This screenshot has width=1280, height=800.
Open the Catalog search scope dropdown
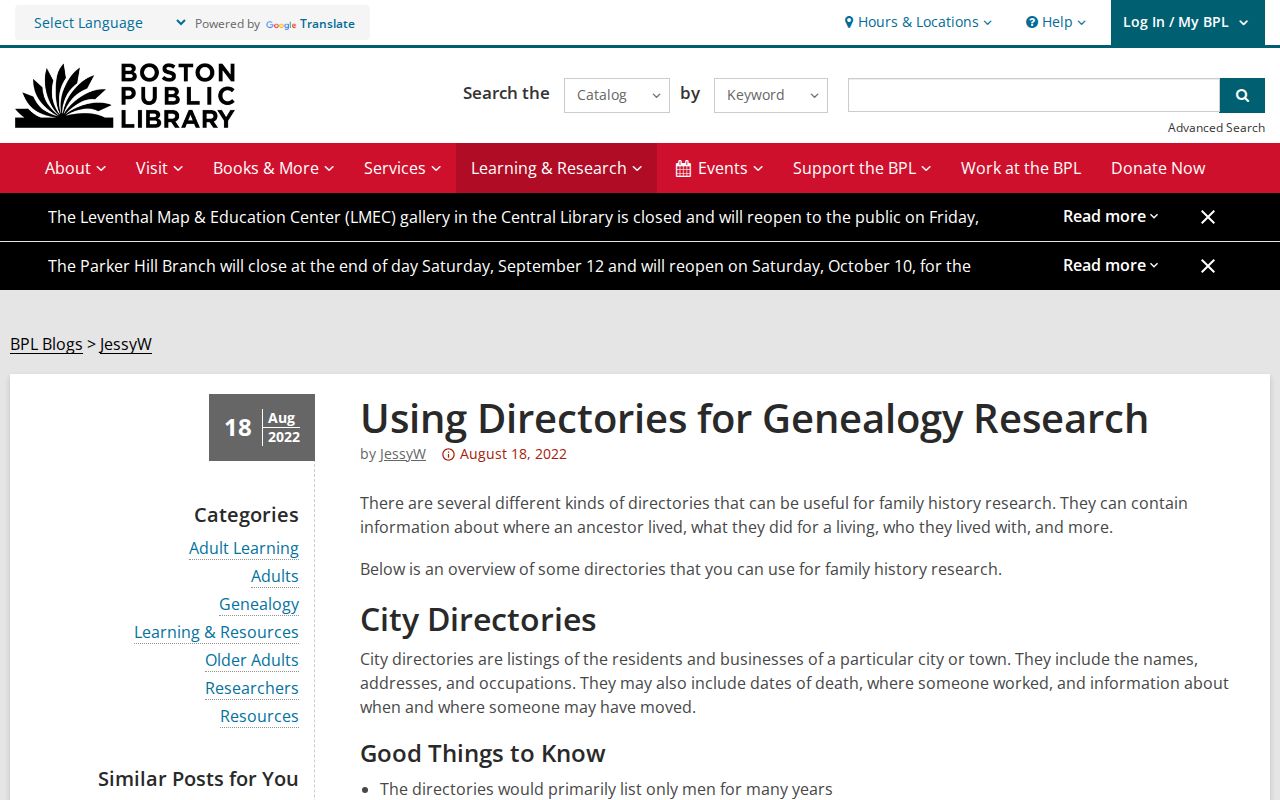pos(617,95)
